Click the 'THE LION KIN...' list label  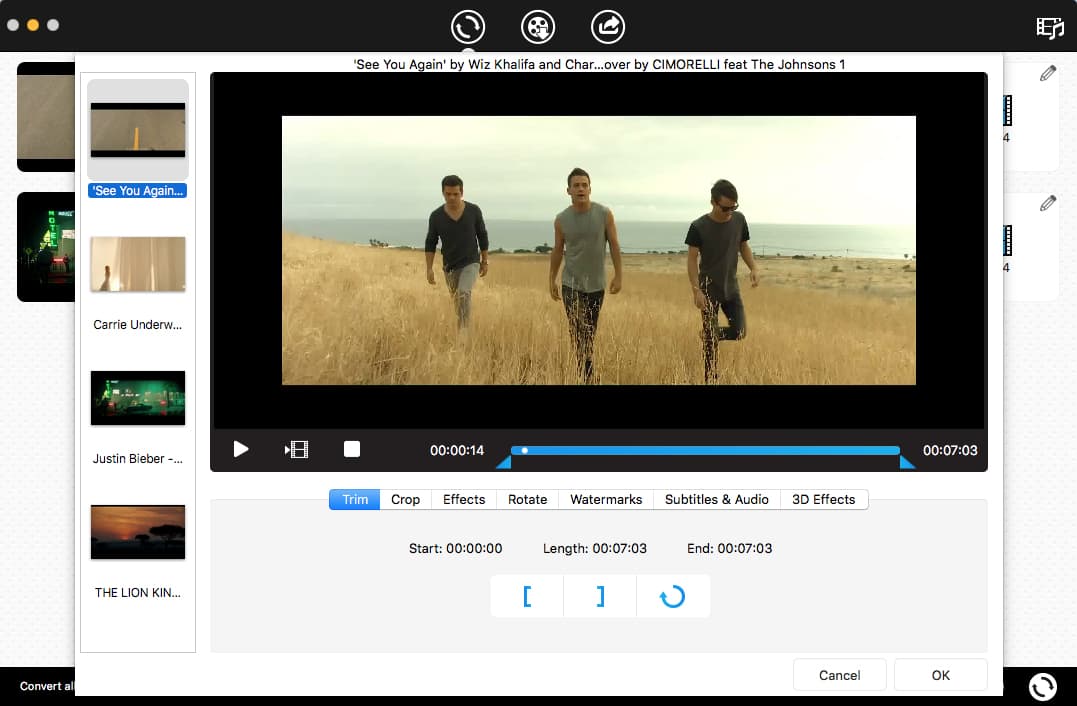point(137,592)
